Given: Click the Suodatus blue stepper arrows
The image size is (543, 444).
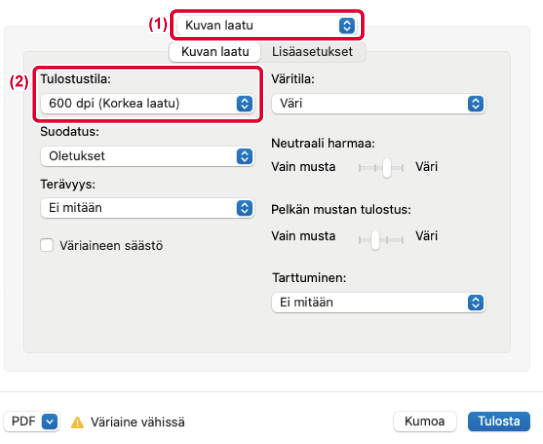Looking at the screenshot, I should (244, 156).
